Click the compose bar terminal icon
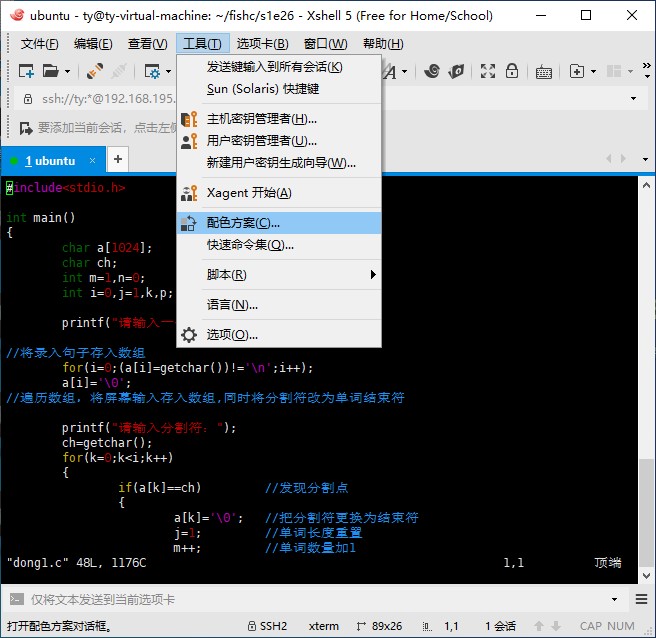The height and width of the screenshot is (638, 656). tap(17, 600)
